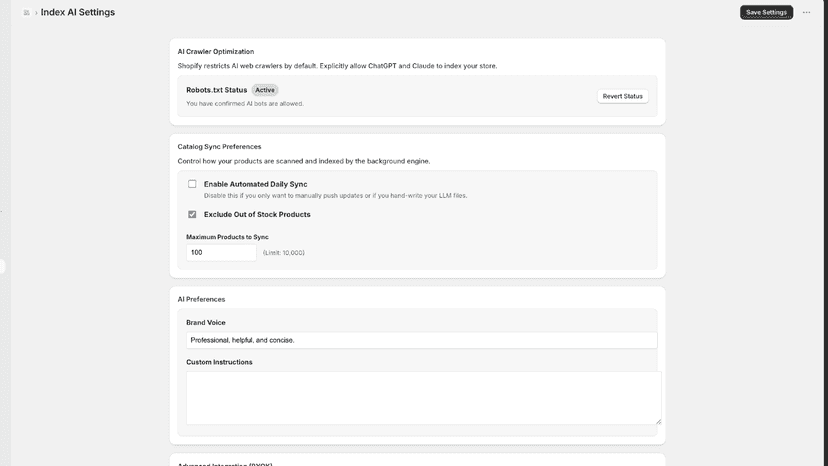The height and width of the screenshot is (466, 828).
Task: Click the Maximum Products to Sync label
Action: pos(227,237)
